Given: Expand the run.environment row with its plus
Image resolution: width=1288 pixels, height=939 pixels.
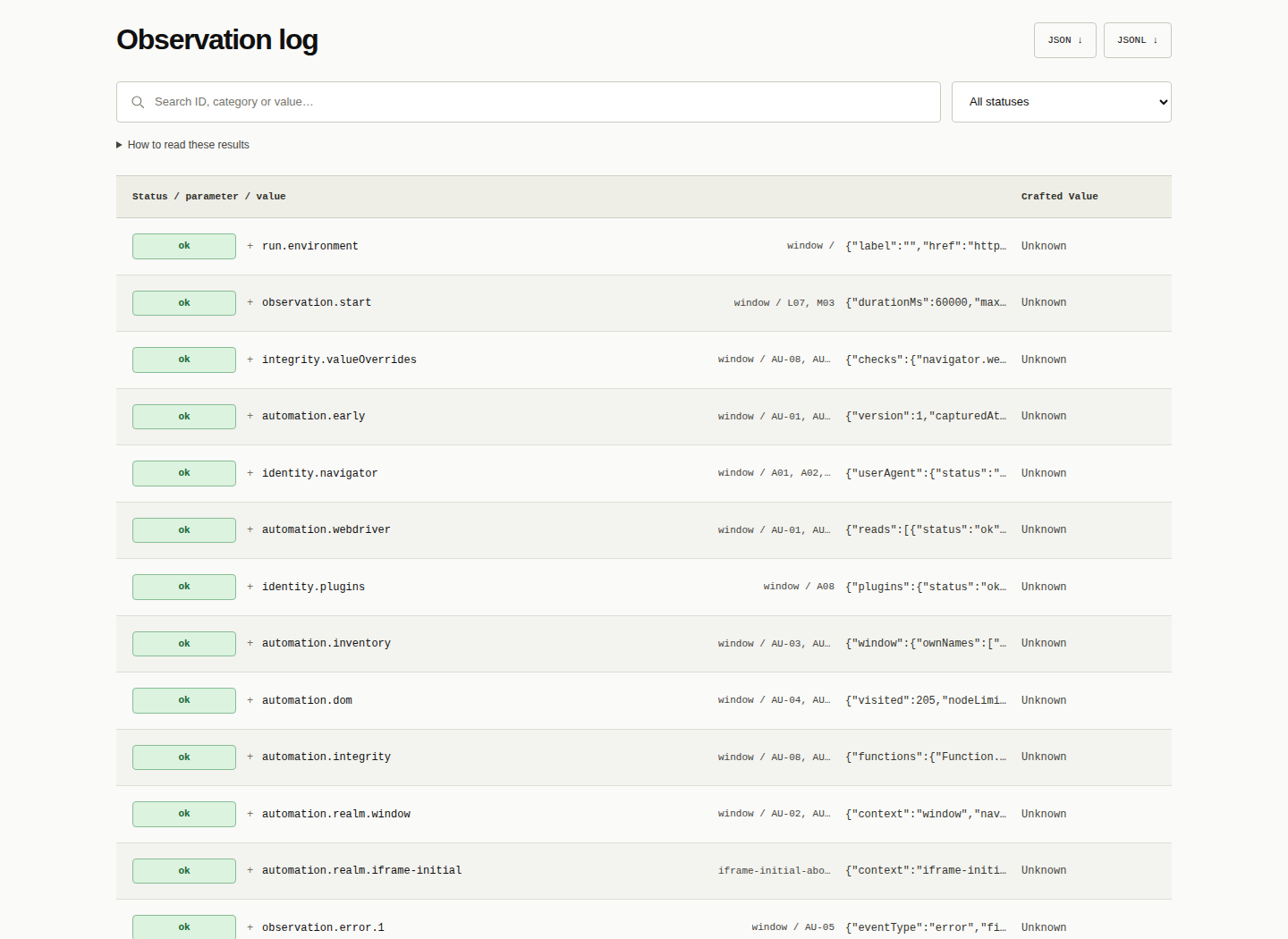Looking at the screenshot, I should [250, 246].
